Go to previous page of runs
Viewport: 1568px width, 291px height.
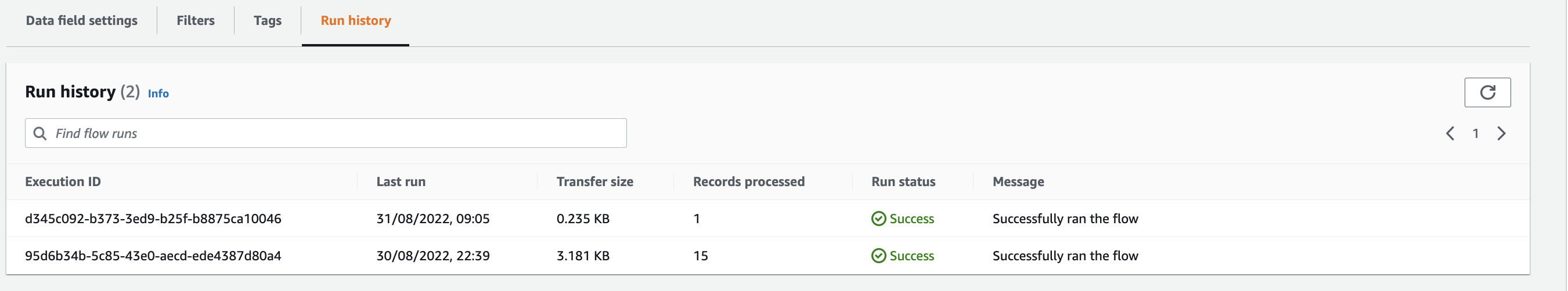1450,134
